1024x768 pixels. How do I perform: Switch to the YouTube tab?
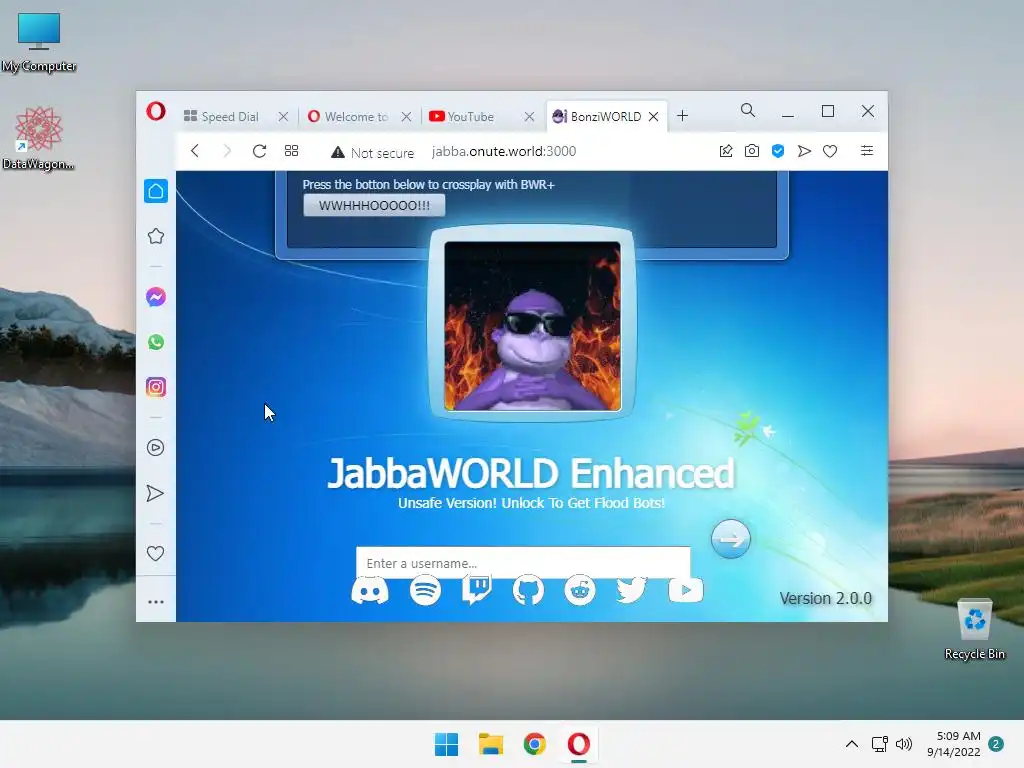(462, 116)
